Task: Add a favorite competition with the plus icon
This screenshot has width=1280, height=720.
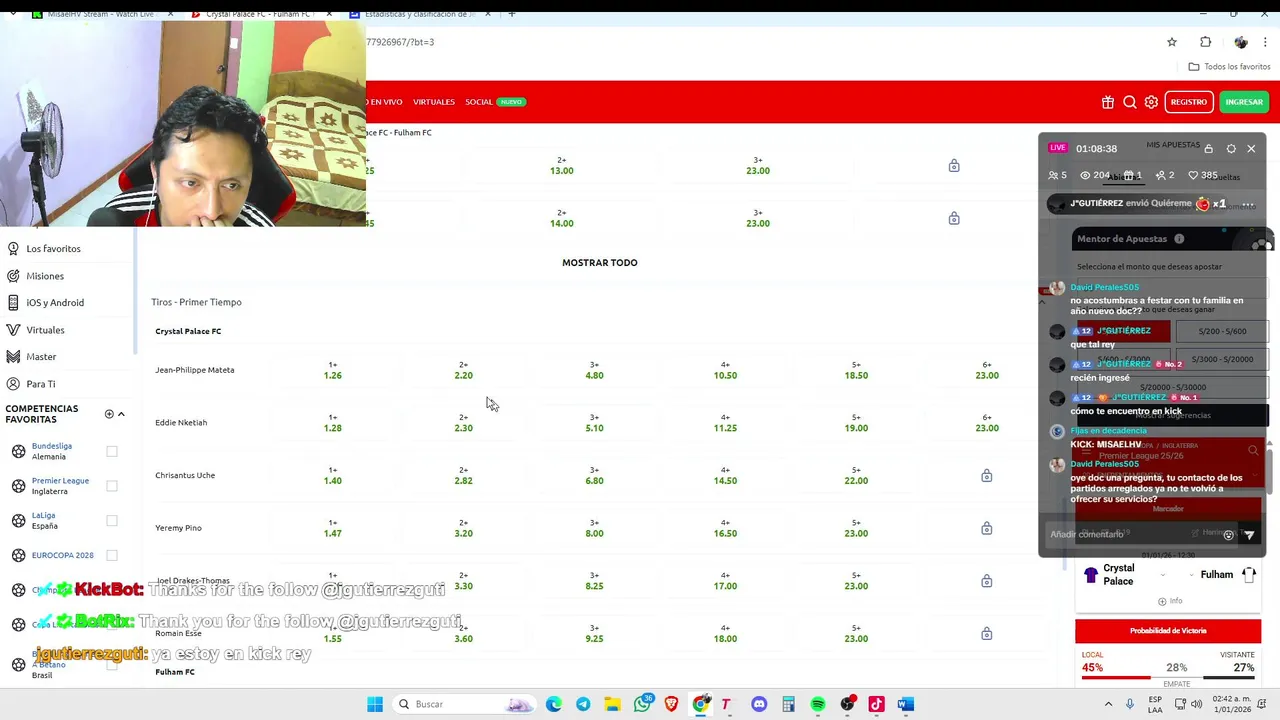Action: click(109, 414)
